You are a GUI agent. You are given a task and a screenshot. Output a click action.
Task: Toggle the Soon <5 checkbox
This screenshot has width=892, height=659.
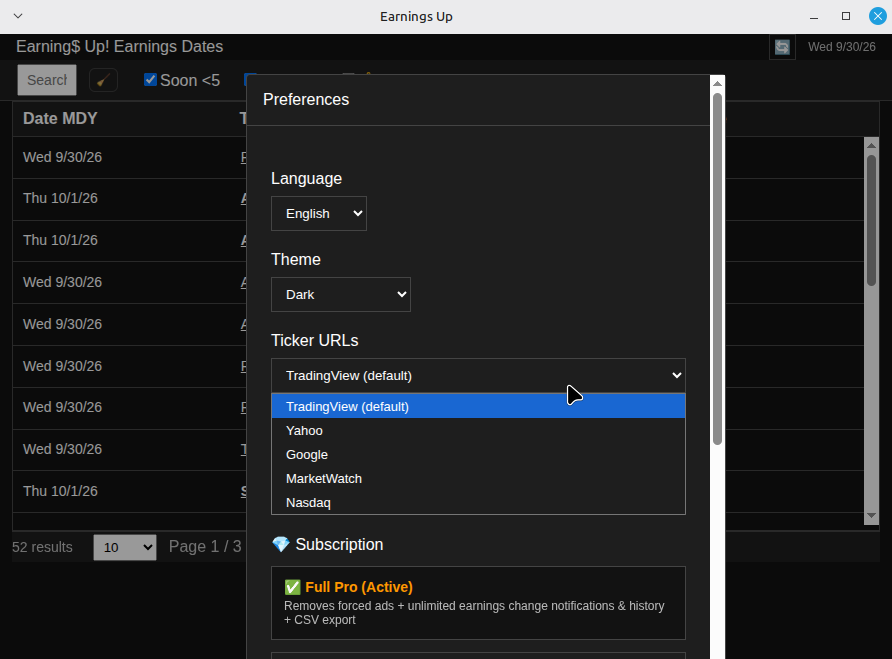(x=150, y=80)
